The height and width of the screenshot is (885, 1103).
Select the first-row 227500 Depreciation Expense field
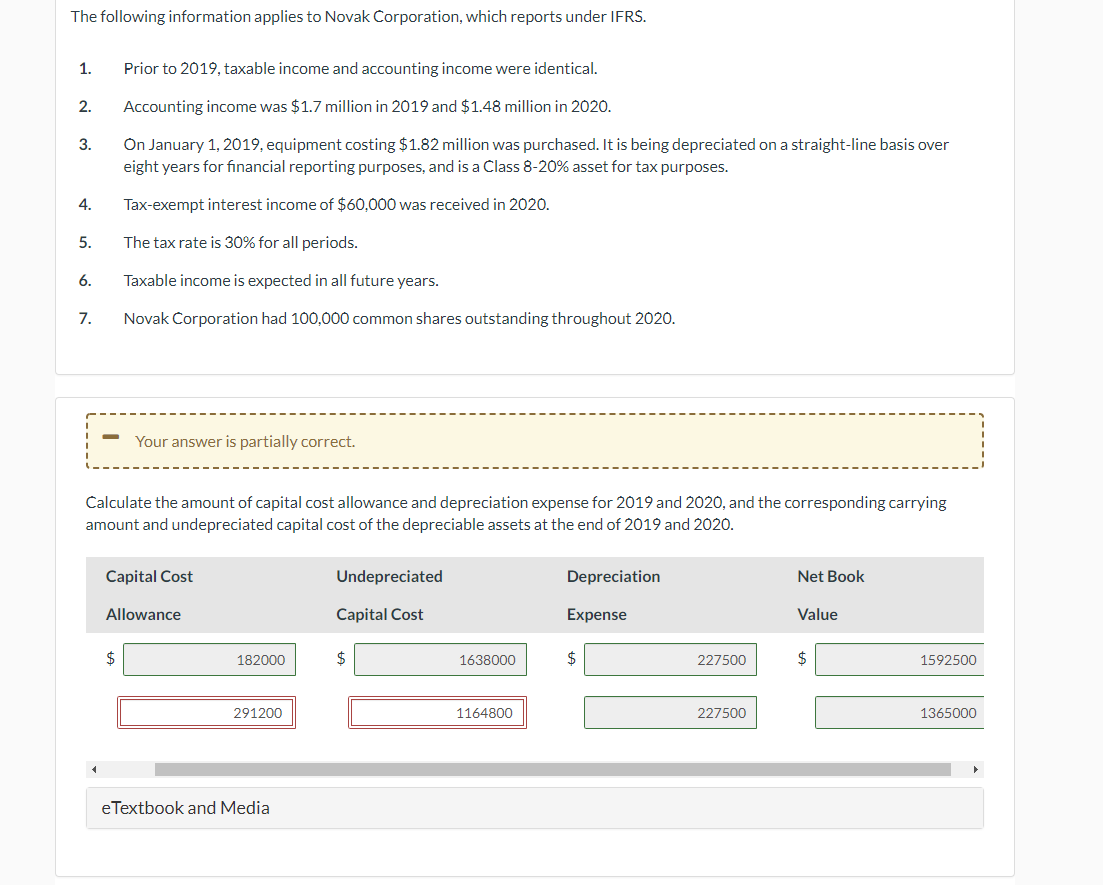point(670,659)
